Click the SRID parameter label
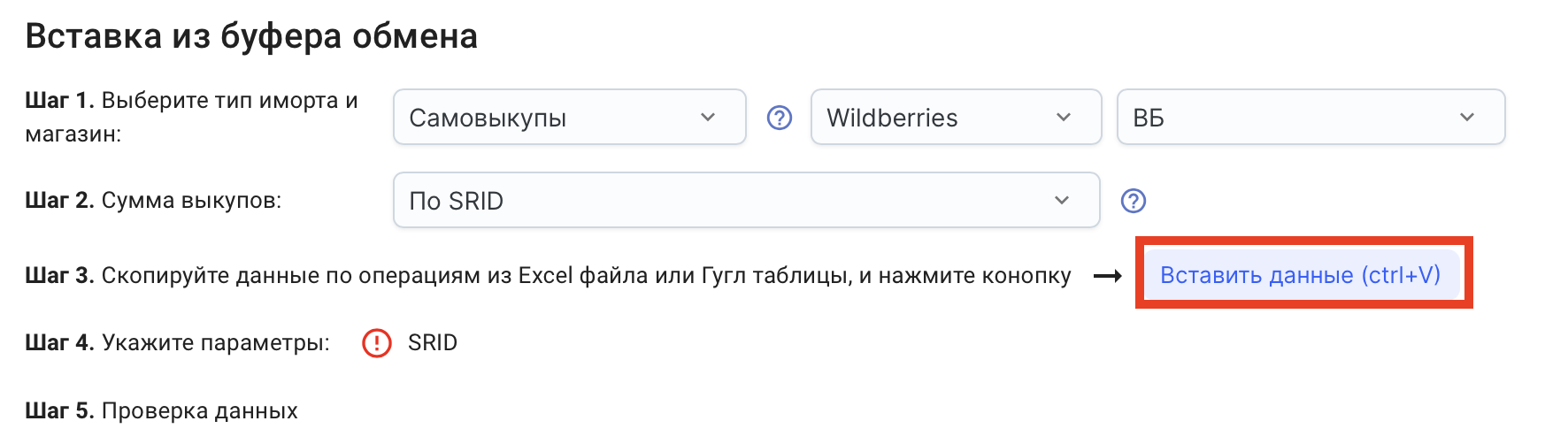This screenshot has height=444, width=1568. (x=433, y=343)
